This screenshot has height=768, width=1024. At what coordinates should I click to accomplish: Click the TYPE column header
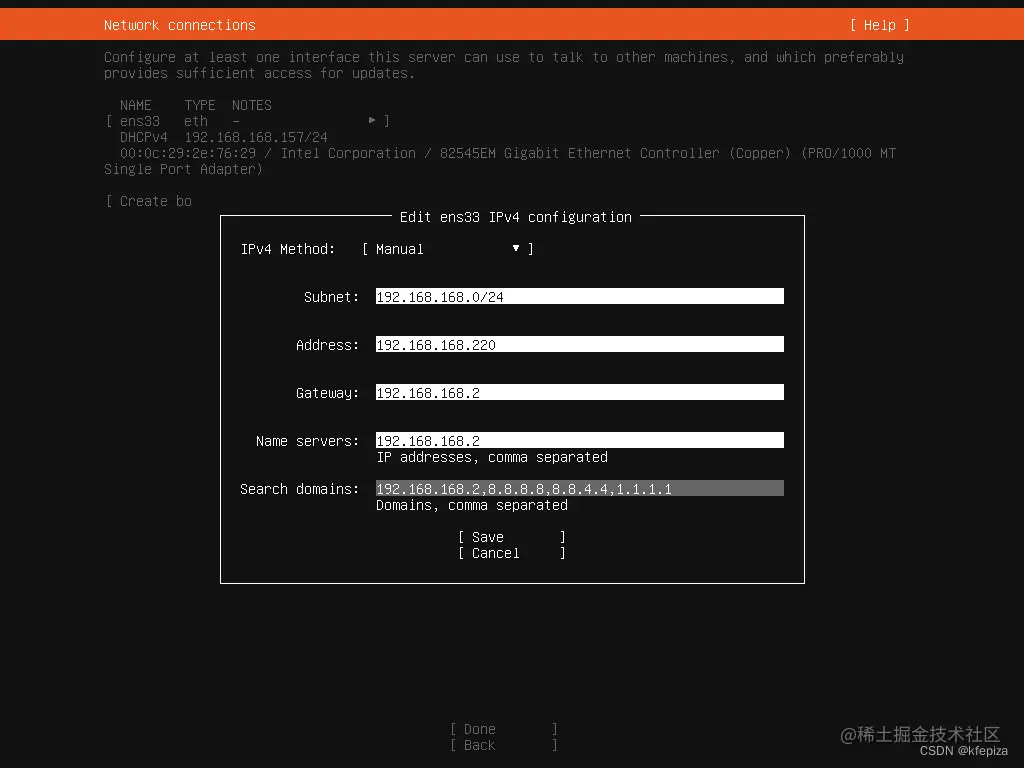coord(199,105)
